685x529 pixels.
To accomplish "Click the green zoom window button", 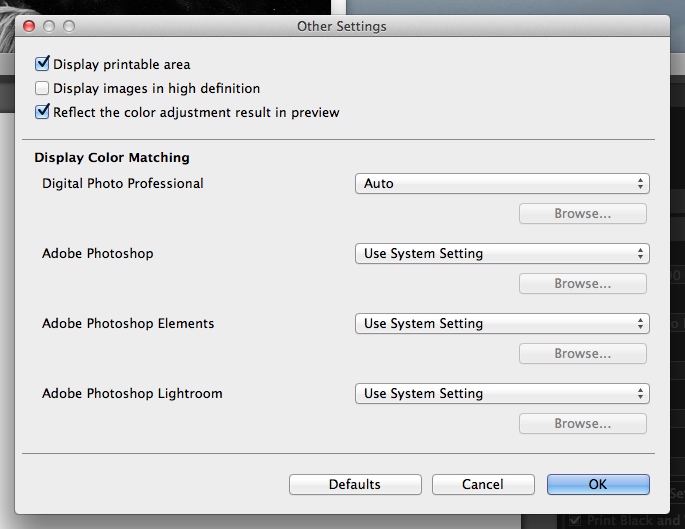I will click(68, 25).
